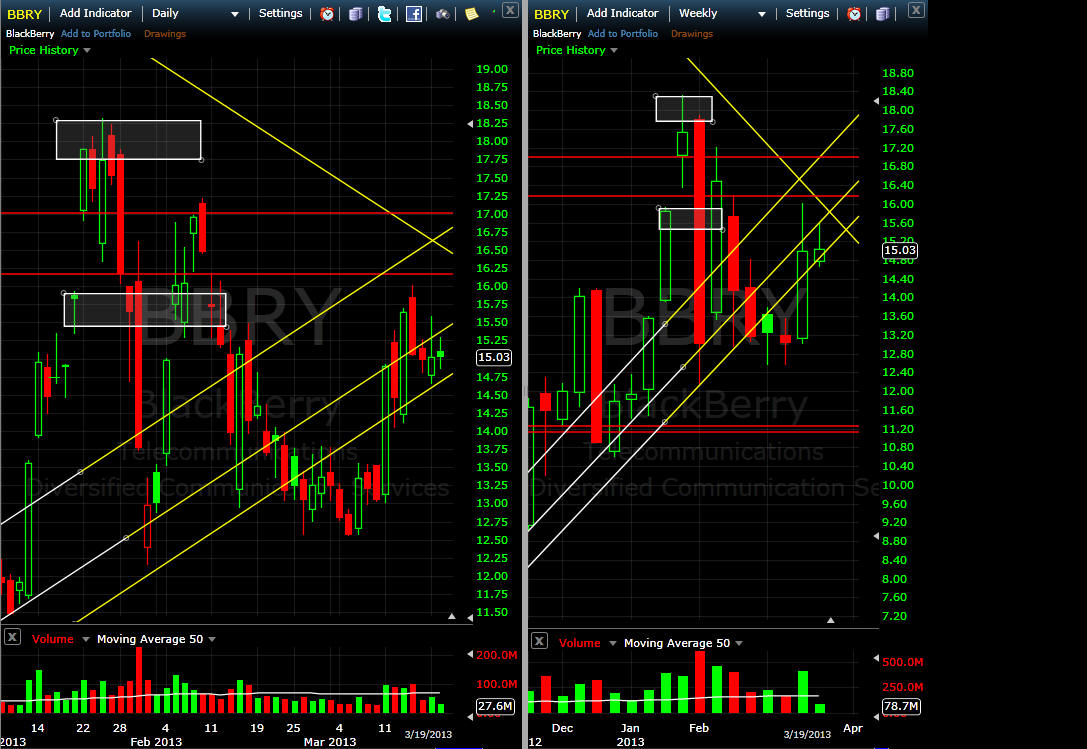Click the BBRY symbol on Weekly chart

pyautogui.click(x=551, y=14)
